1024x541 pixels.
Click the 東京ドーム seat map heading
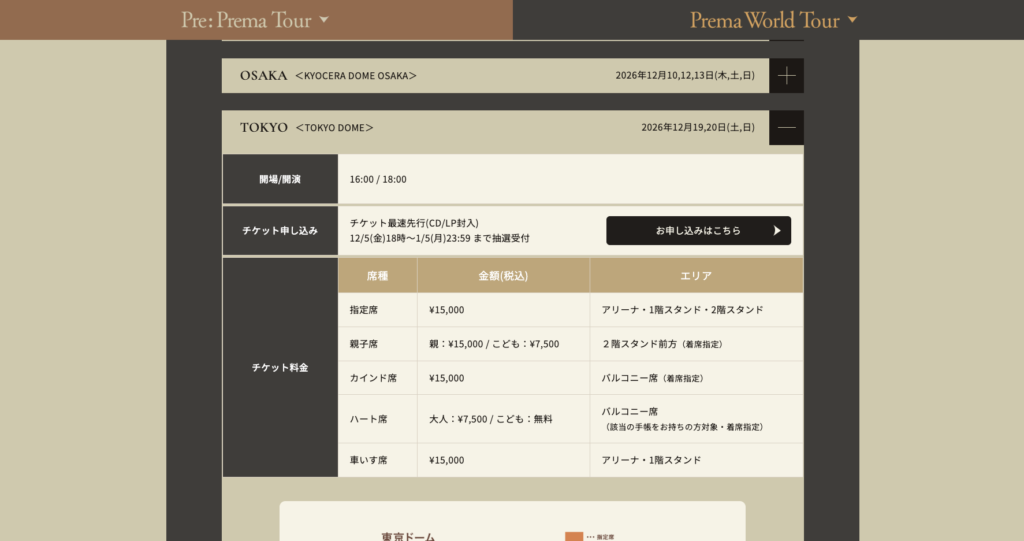(x=408, y=536)
